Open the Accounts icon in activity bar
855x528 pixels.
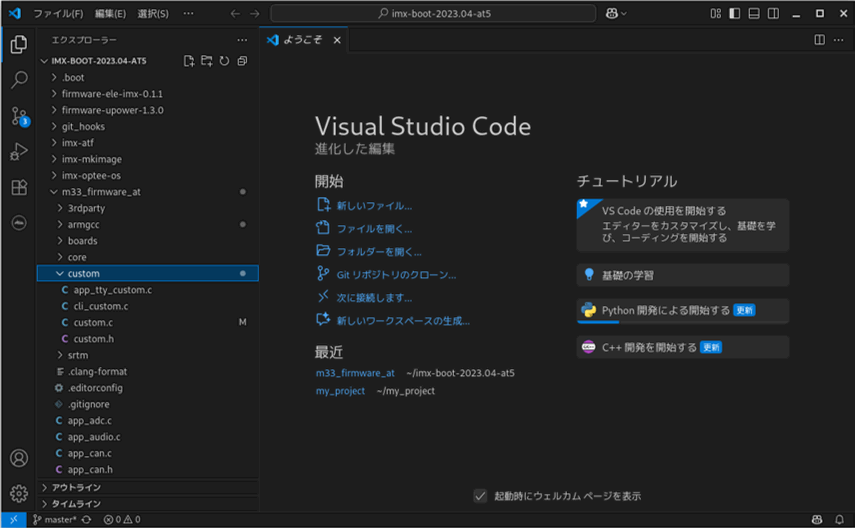(x=18, y=458)
